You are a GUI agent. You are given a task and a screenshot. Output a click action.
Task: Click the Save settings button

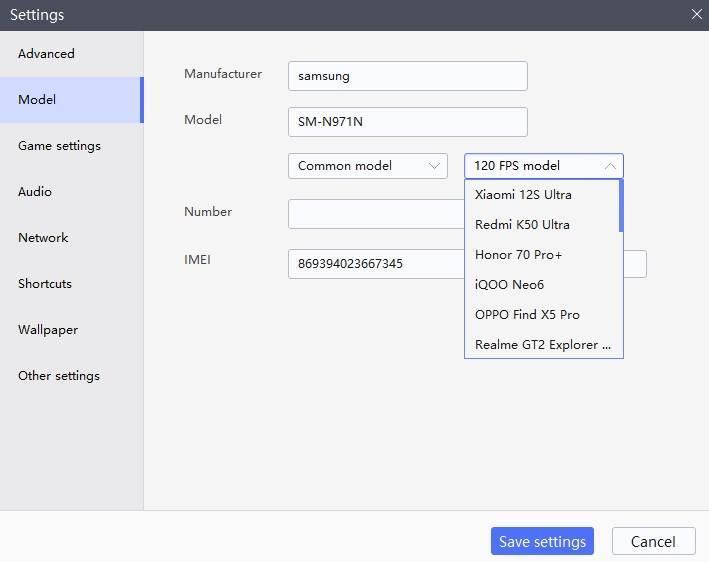tap(542, 542)
